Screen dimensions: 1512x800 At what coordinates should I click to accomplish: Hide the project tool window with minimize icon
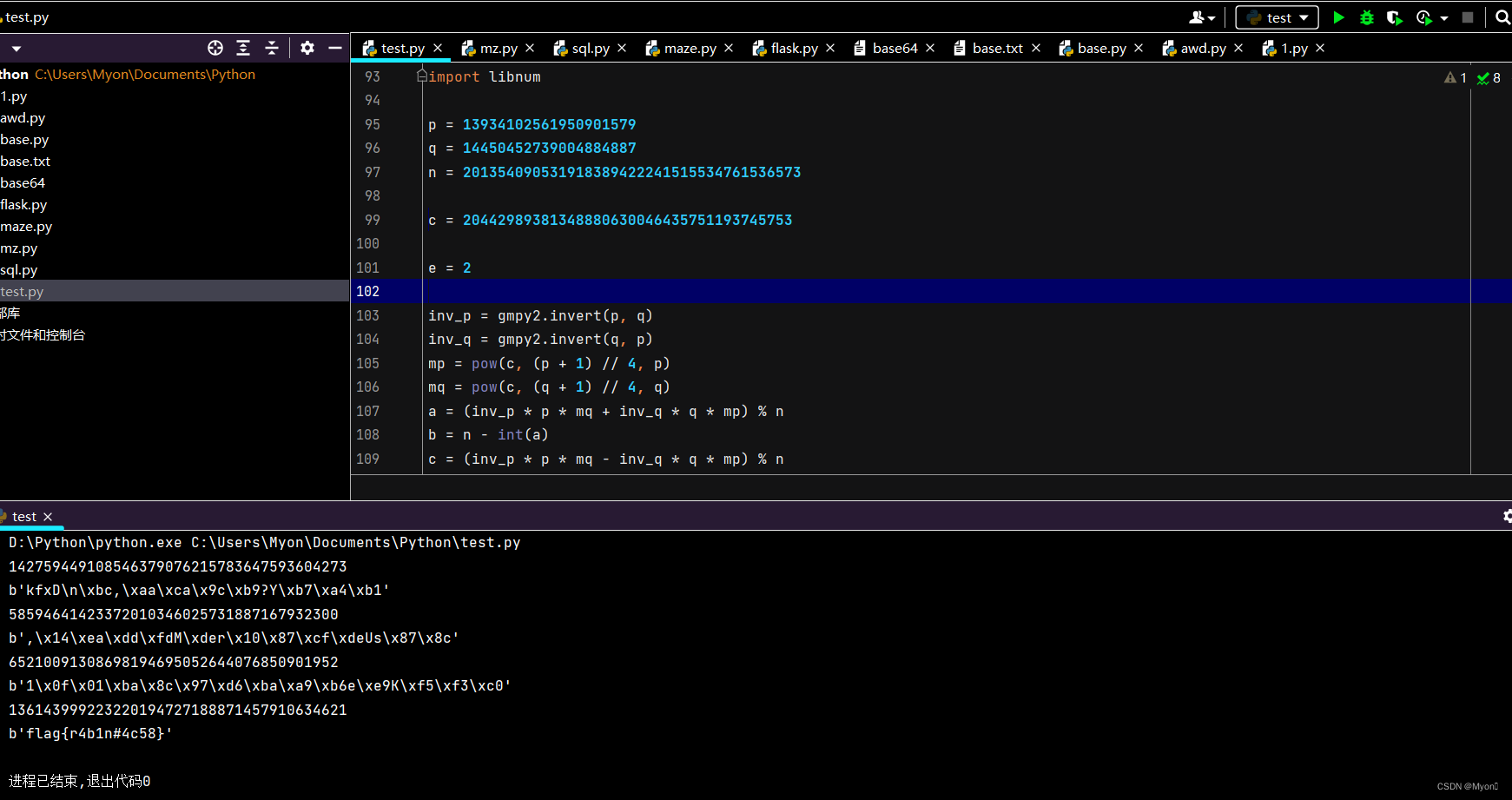(x=334, y=48)
